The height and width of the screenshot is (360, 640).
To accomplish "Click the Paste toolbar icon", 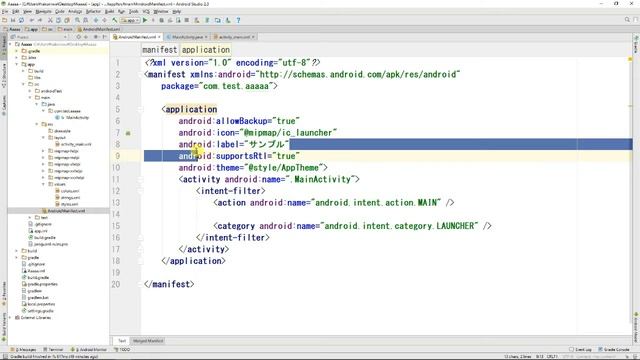I will click(67, 20).
